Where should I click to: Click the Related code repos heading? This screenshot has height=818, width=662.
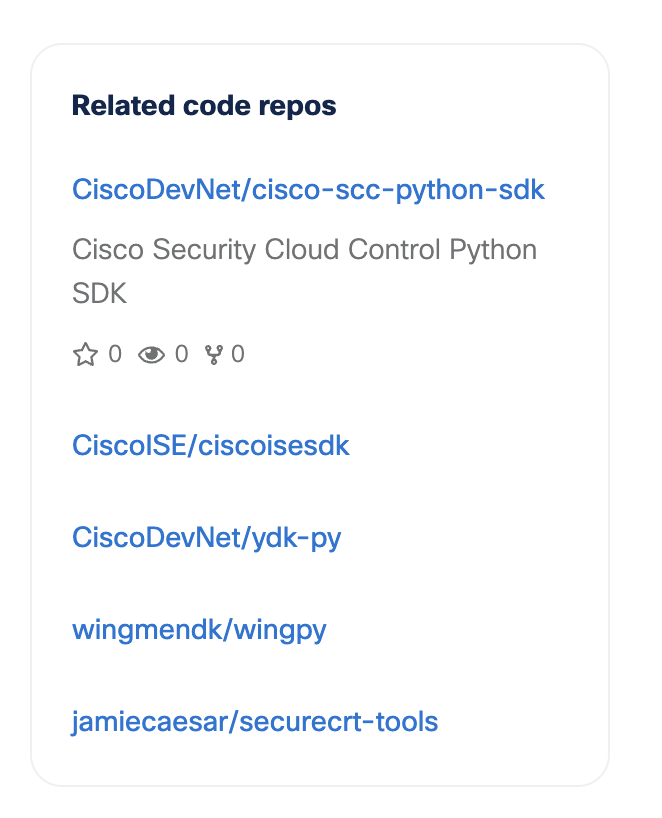[204, 105]
